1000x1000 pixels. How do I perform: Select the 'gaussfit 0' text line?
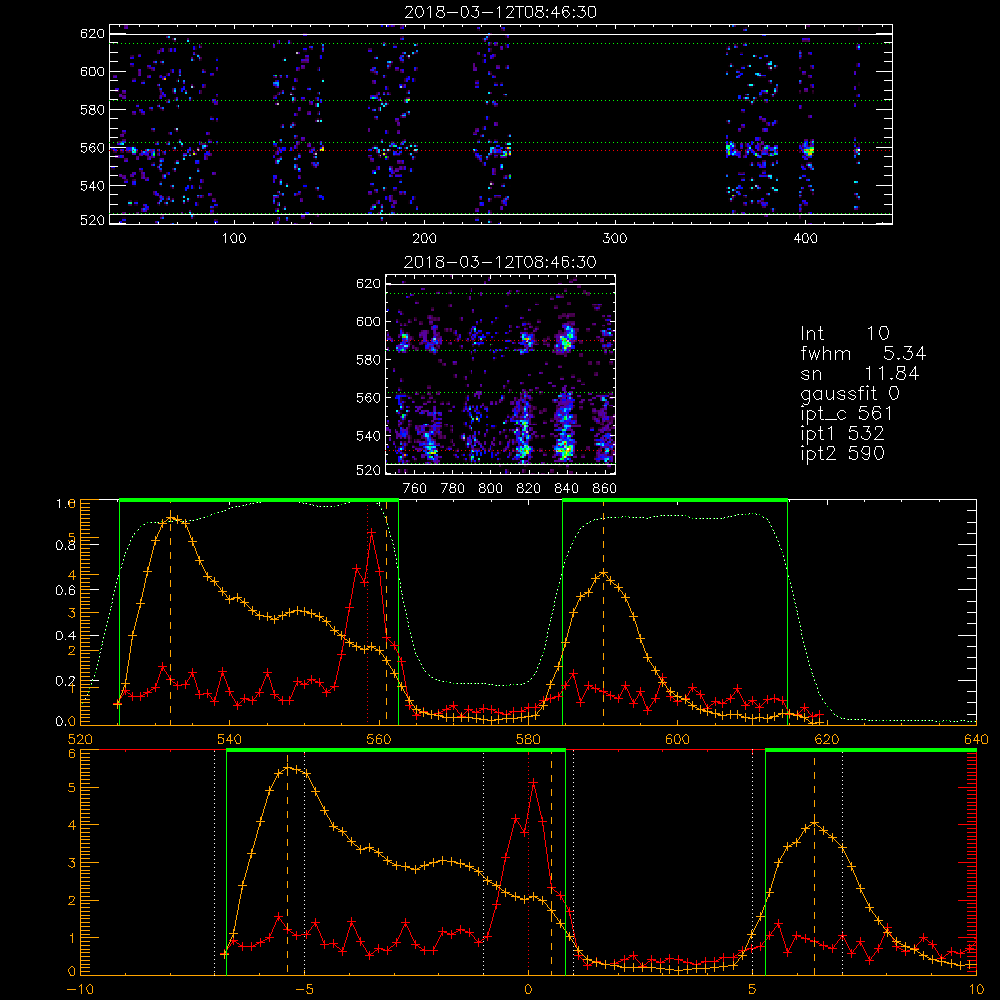click(849, 393)
